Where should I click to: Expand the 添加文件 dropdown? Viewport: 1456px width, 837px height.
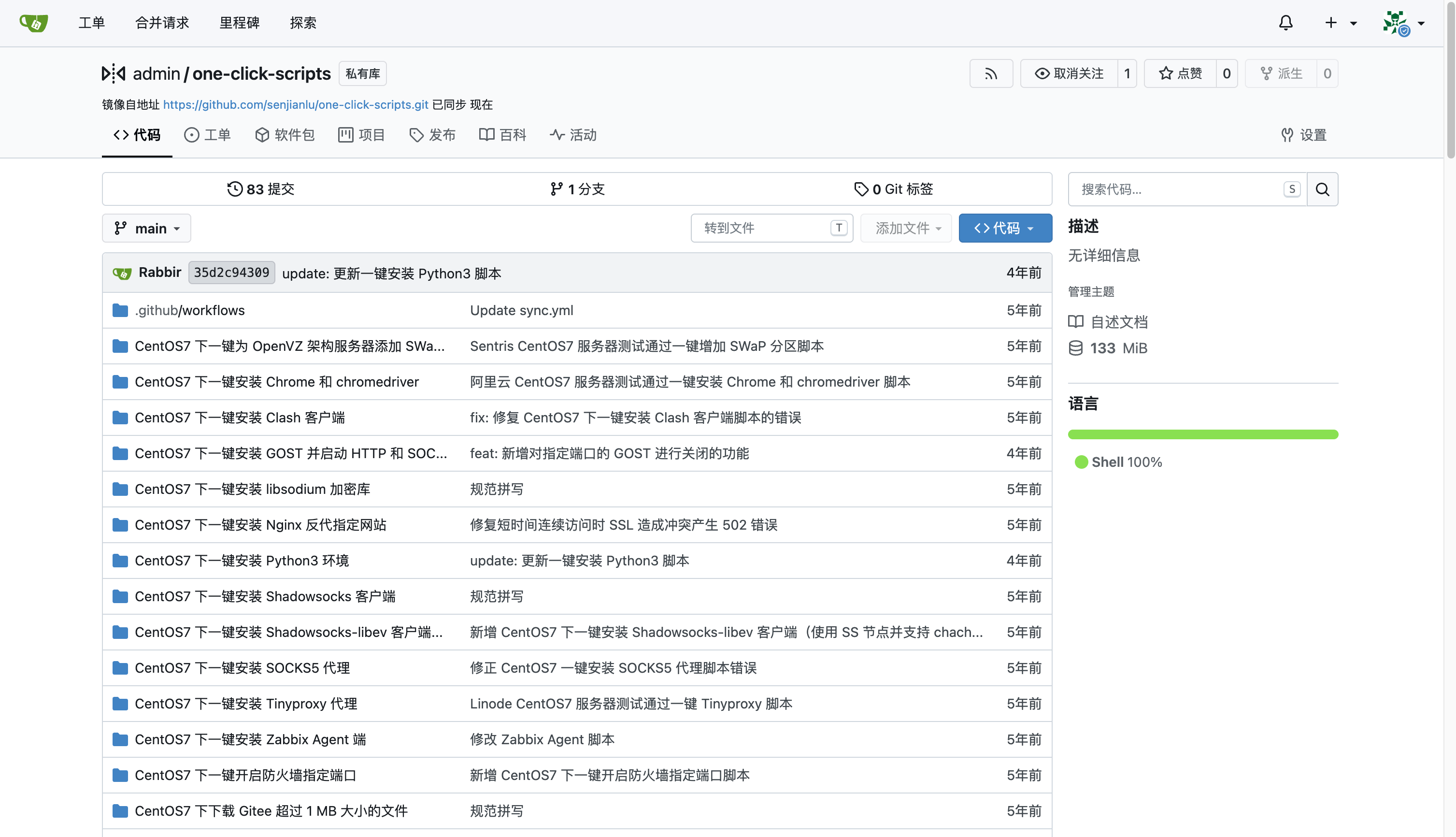click(906, 228)
